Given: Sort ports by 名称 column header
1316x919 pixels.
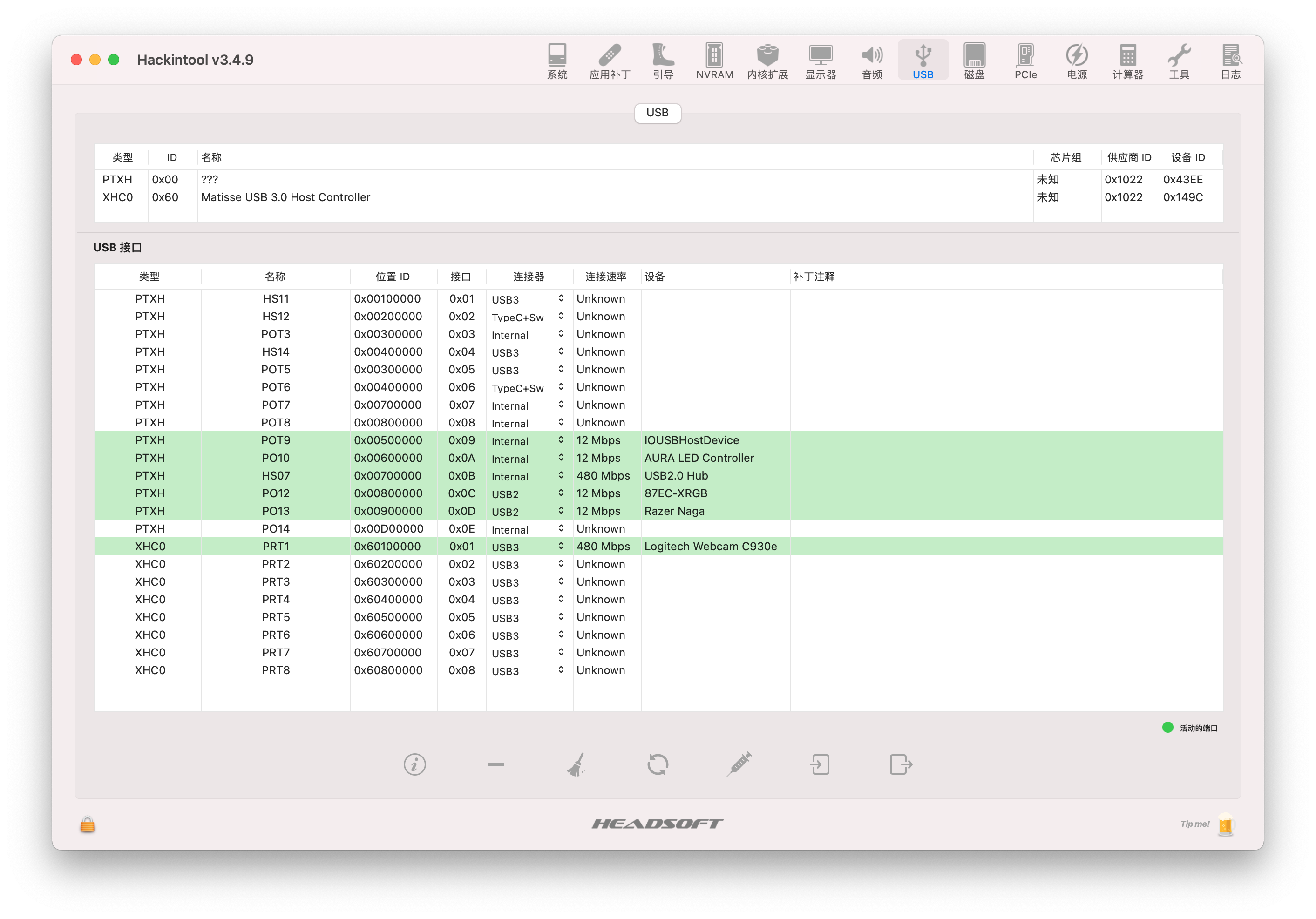Looking at the screenshot, I should pos(275,277).
